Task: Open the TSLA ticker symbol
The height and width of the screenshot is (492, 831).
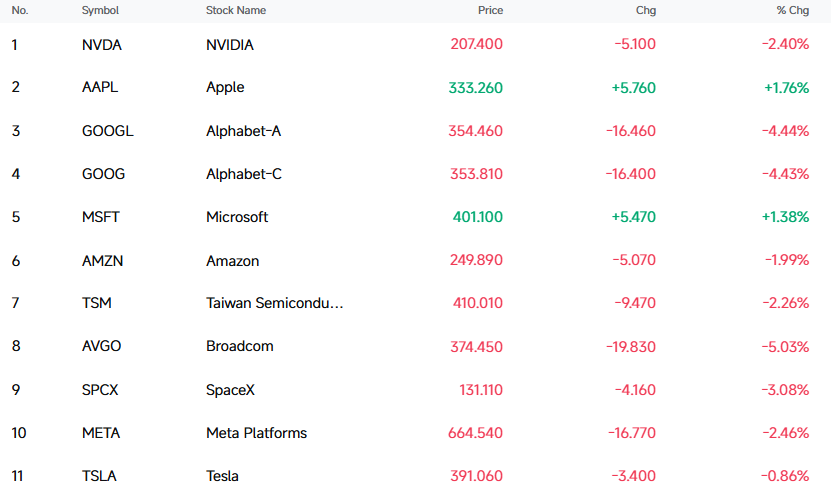Action: tap(99, 476)
